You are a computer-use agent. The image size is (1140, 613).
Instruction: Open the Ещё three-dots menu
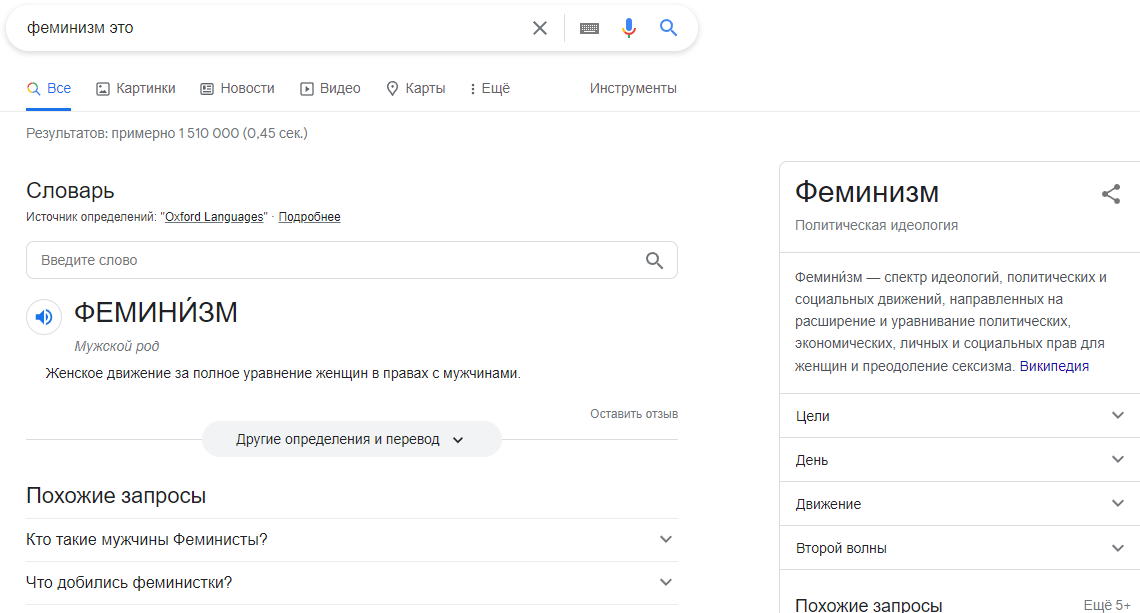click(x=489, y=88)
